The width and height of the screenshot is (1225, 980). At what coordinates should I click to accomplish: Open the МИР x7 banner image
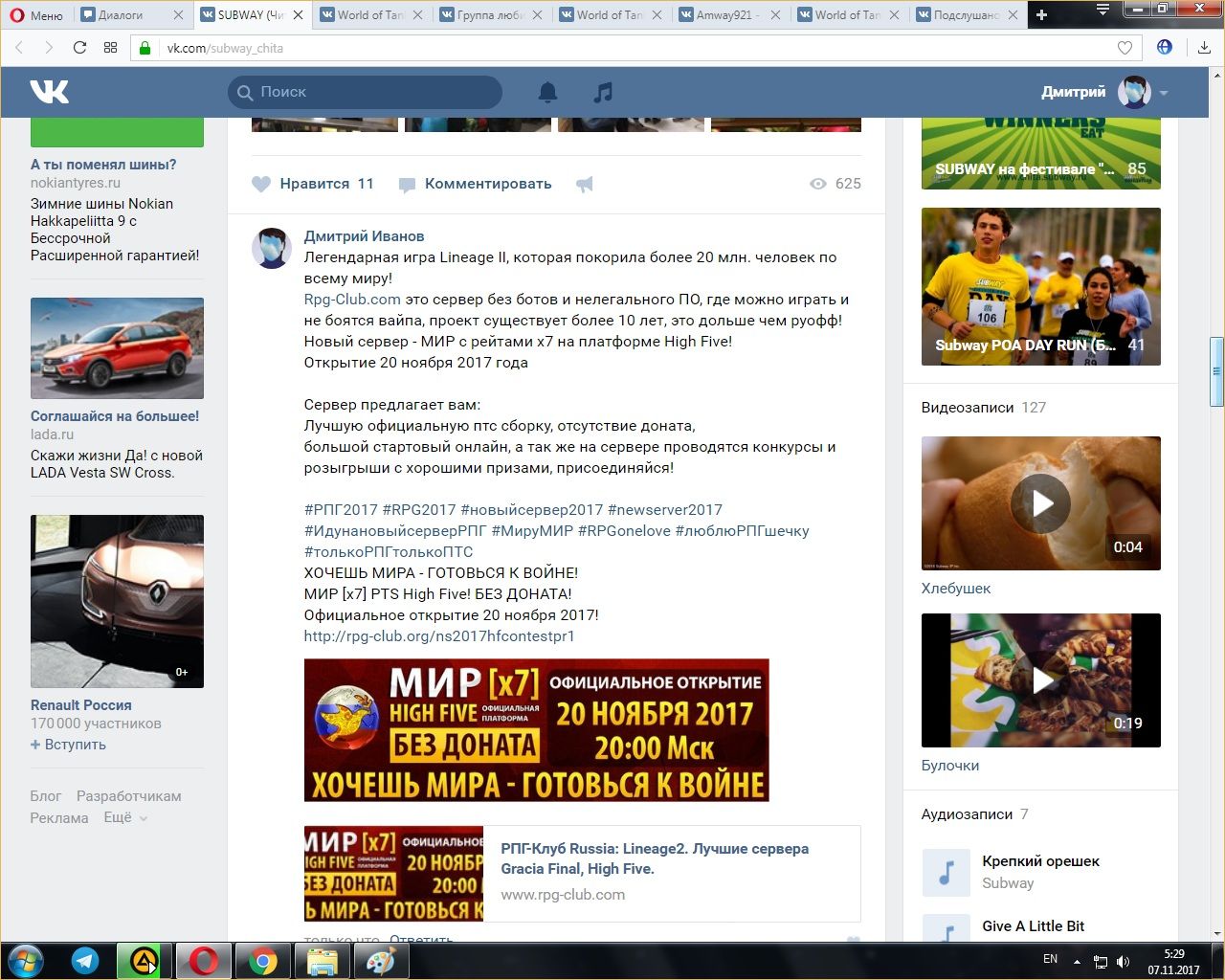[x=537, y=730]
